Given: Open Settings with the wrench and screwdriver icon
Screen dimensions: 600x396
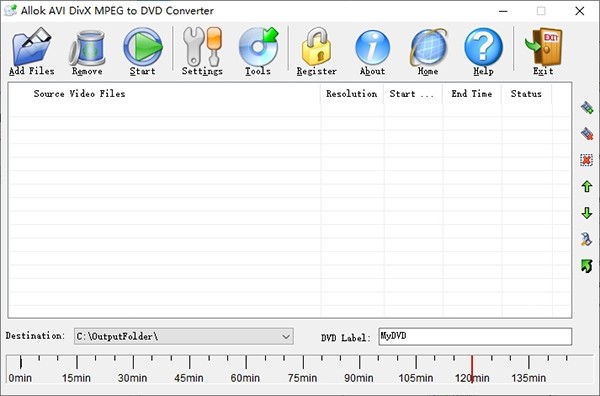Looking at the screenshot, I should 202,47.
